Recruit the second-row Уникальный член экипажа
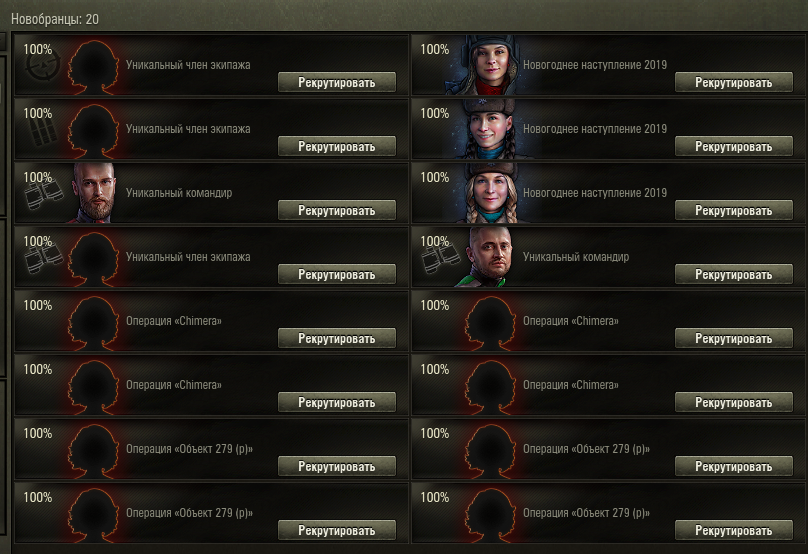Viewport: 808px width, 554px height. pyautogui.click(x=337, y=146)
